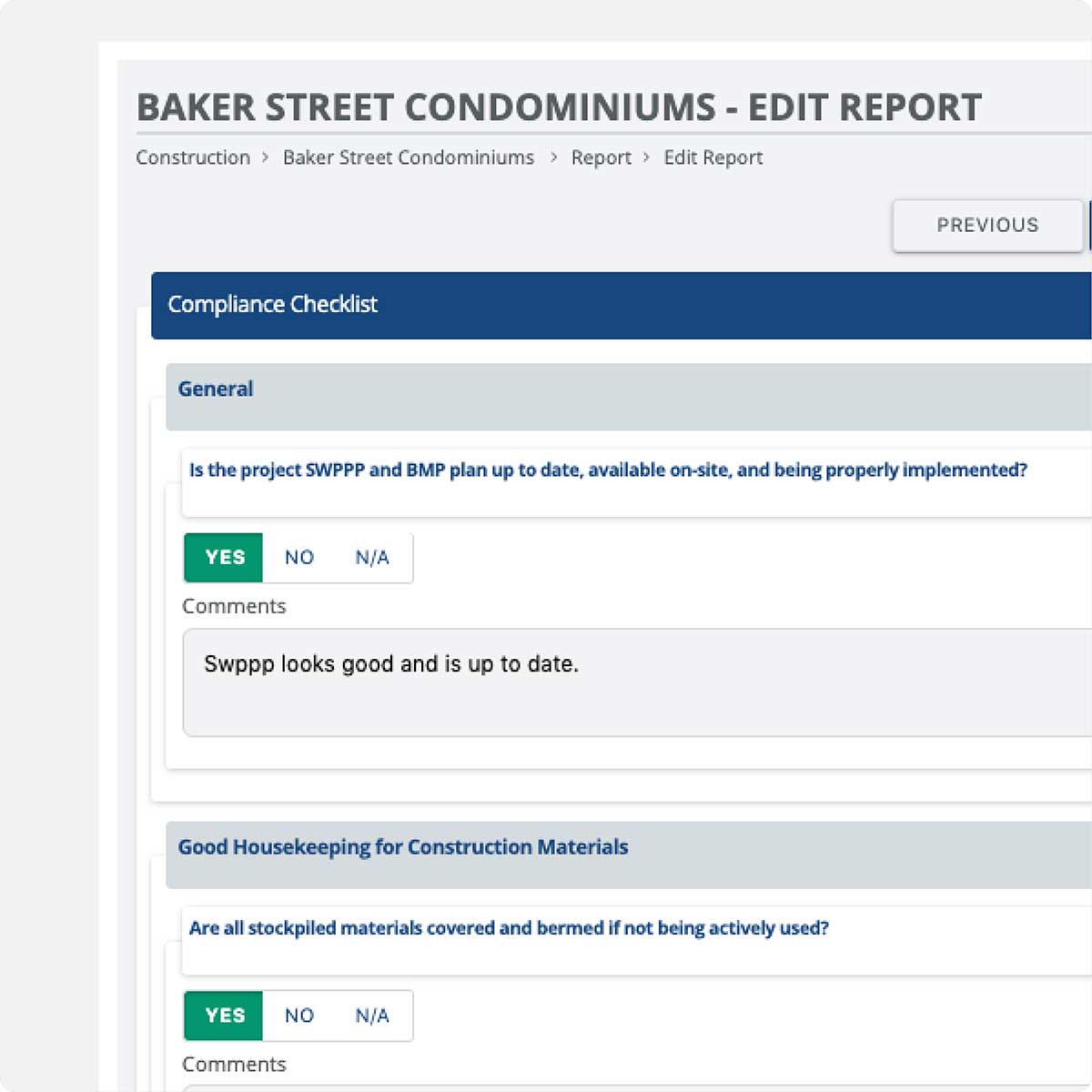
Task: Click the stockpiled materials question text
Action: pyautogui.click(x=508, y=928)
